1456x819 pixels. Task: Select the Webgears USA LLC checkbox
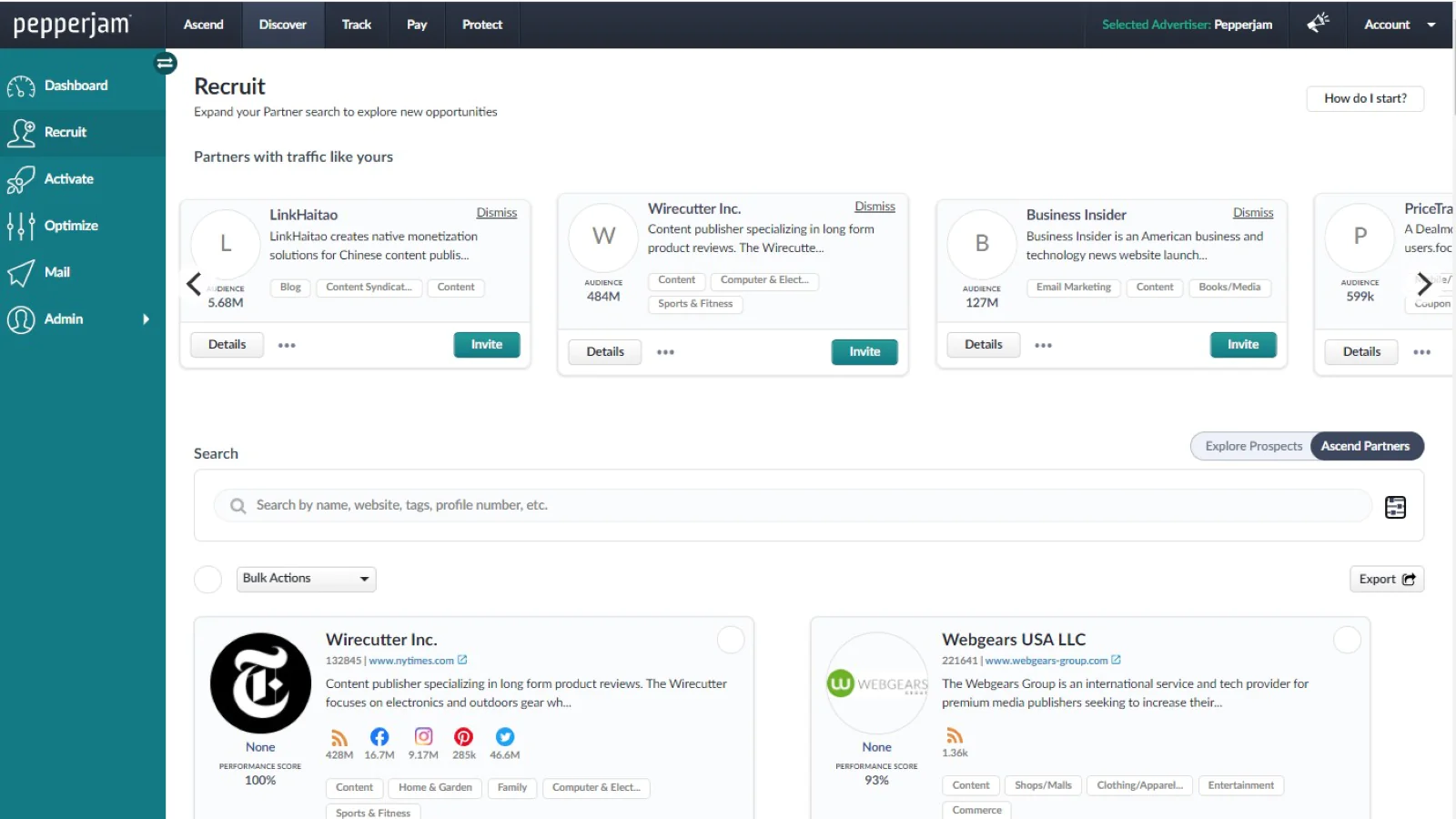1347,640
